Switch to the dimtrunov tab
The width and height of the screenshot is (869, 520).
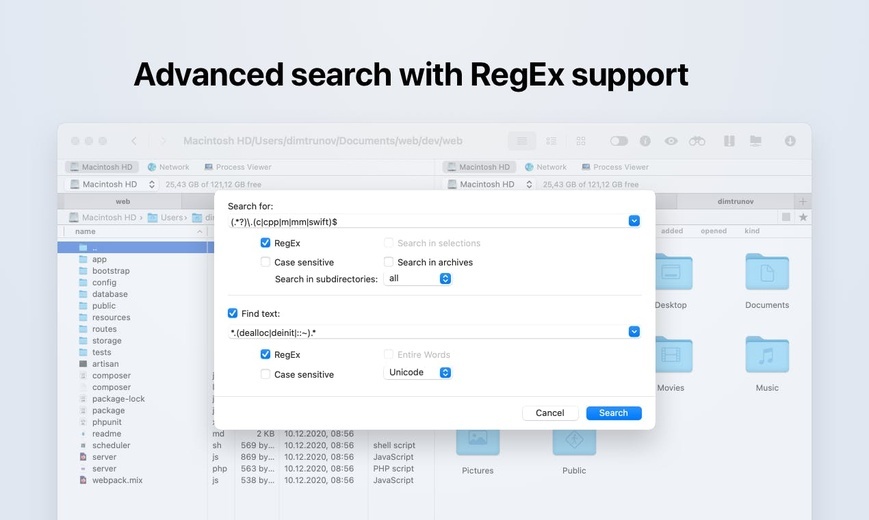click(735, 201)
